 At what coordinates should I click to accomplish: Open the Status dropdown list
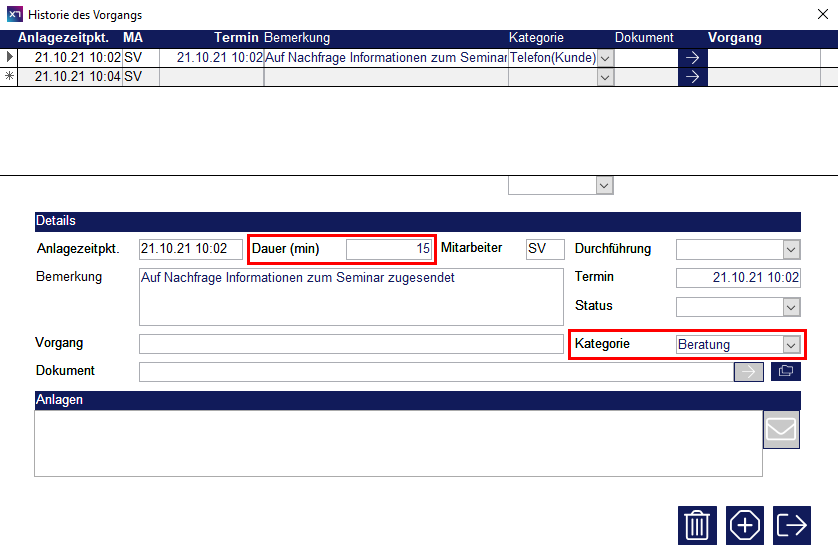(x=791, y=307)
